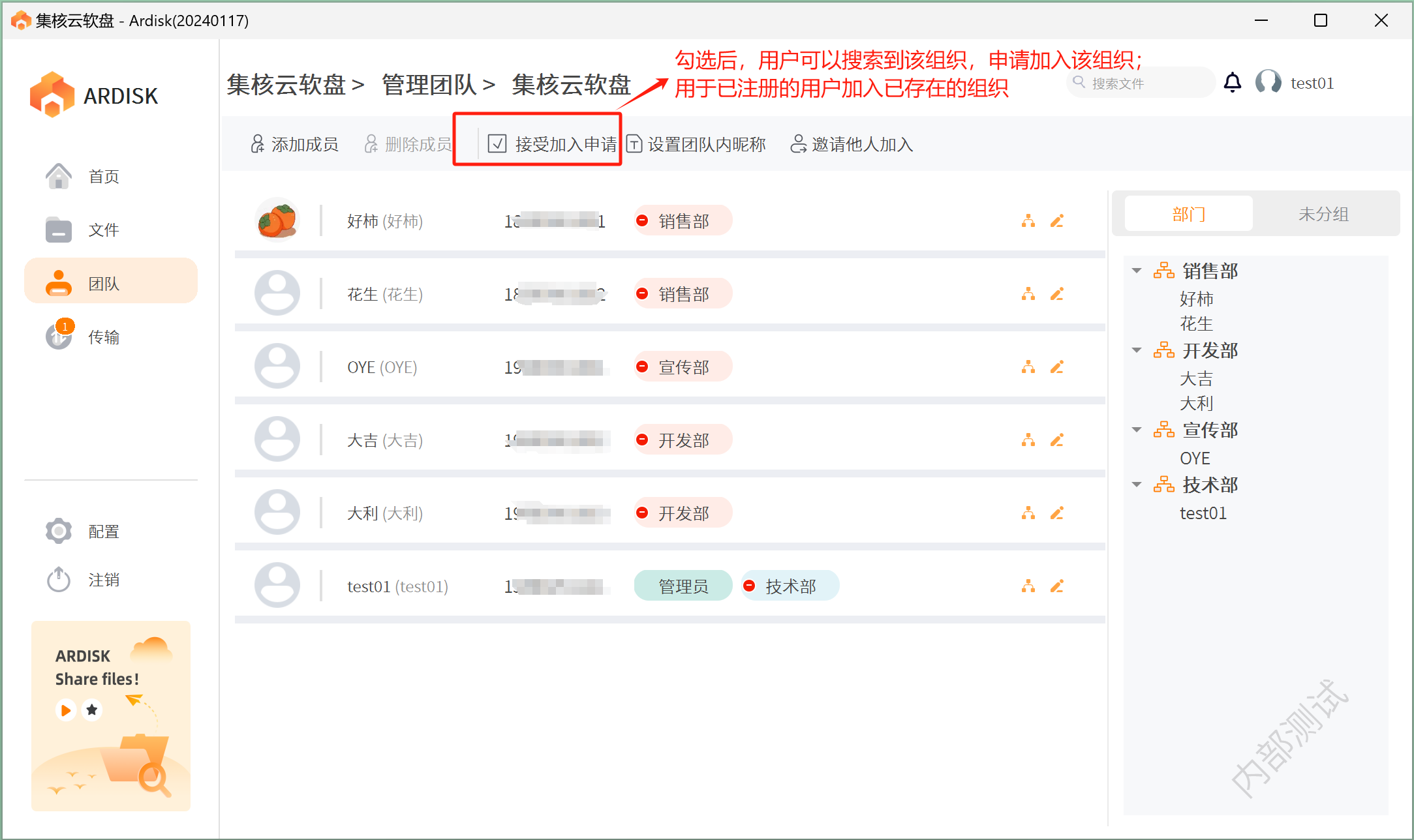The height and width of the screenshot is (840, 1414).
Task: Select the 部门 tab
Action: (1188, 214)
